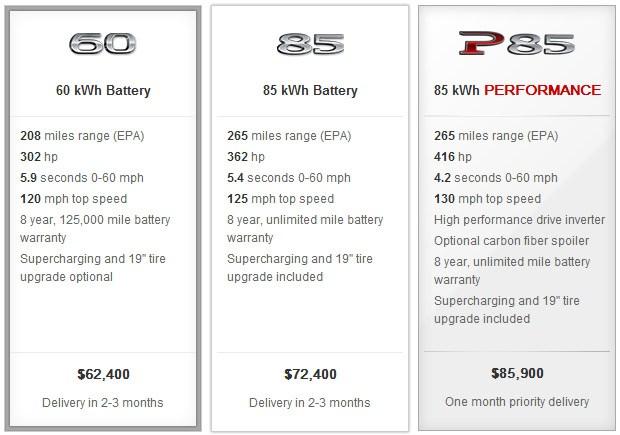Click One month priority delivery text
This screenshot has width=620, height=435.
tap(517, 402)
